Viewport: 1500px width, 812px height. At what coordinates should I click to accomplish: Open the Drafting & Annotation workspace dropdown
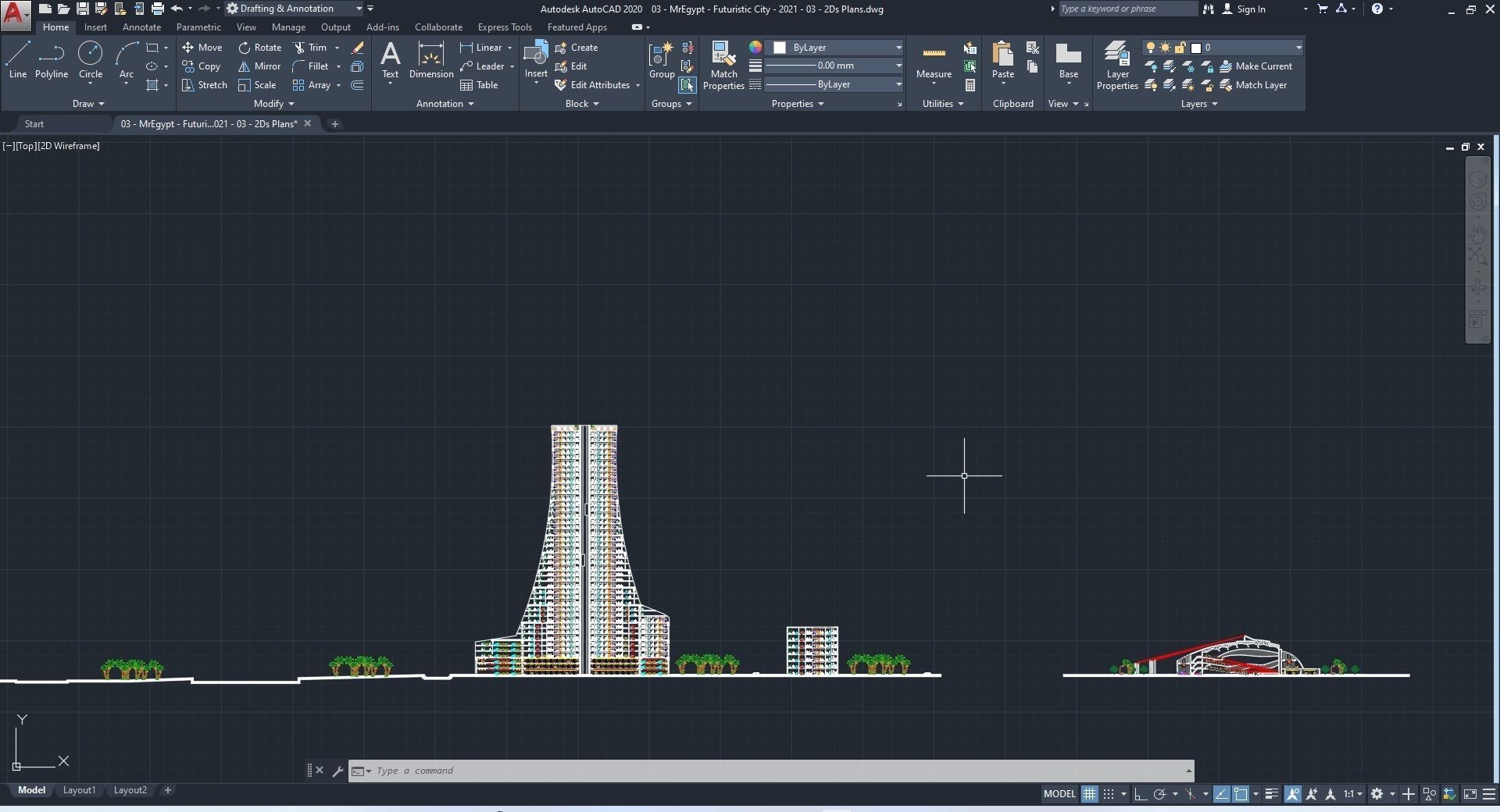pos(295,9)
